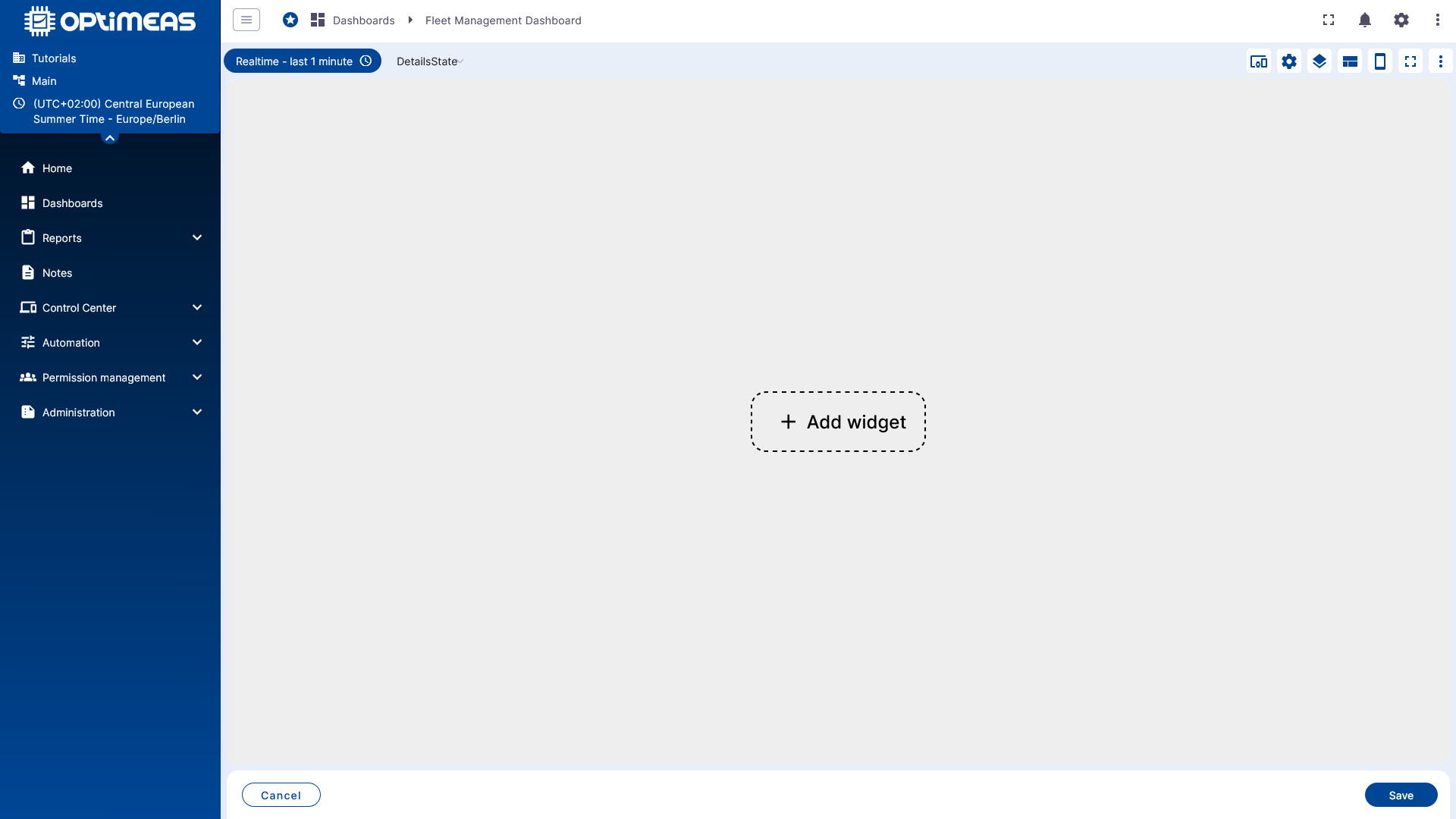Screen dimensions: 1456x819
Task: Click the clock icon beside timezone
Action: tap(19, 103)
